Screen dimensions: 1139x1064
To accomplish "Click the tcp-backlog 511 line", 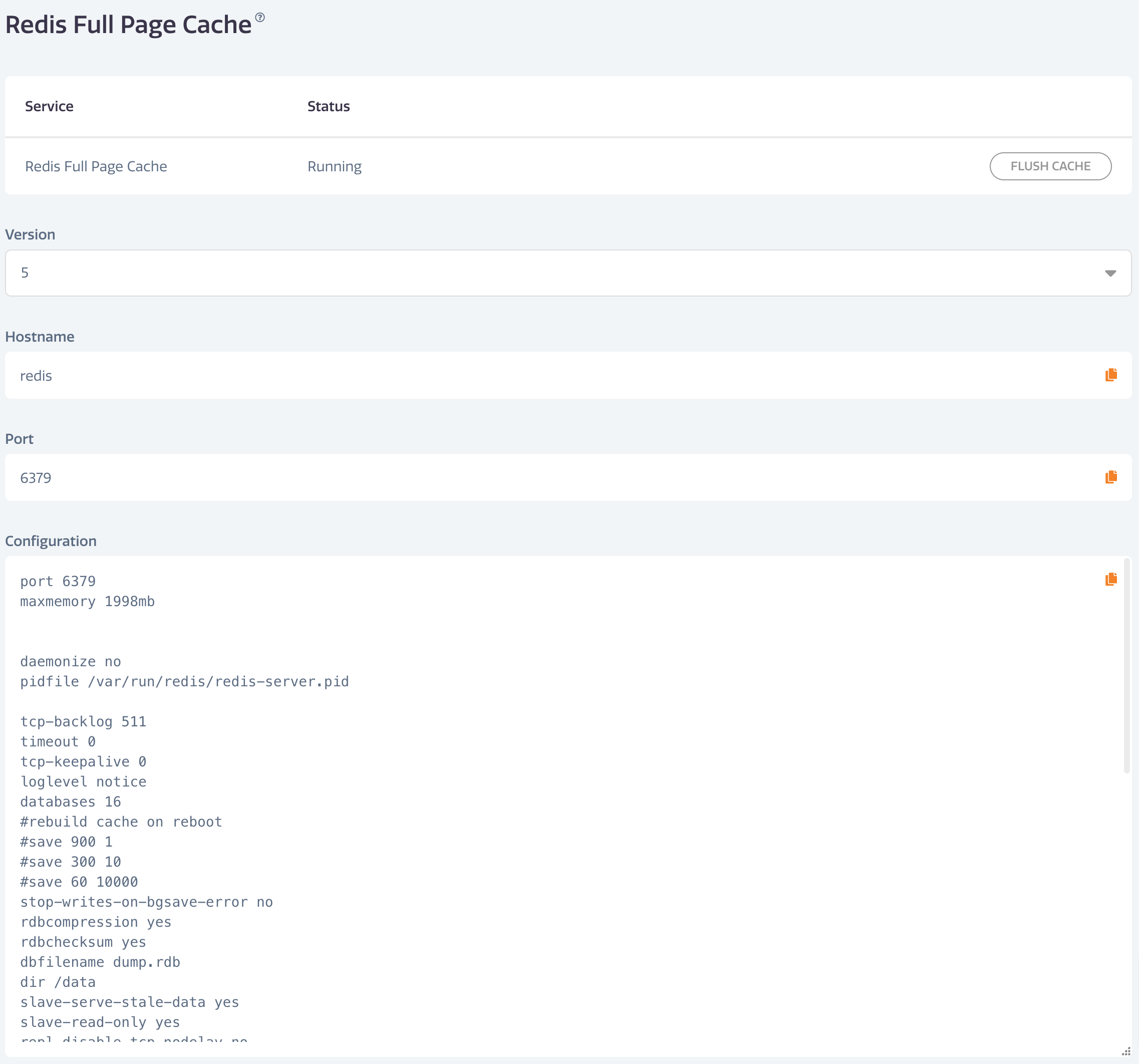I will coord(83,721).
